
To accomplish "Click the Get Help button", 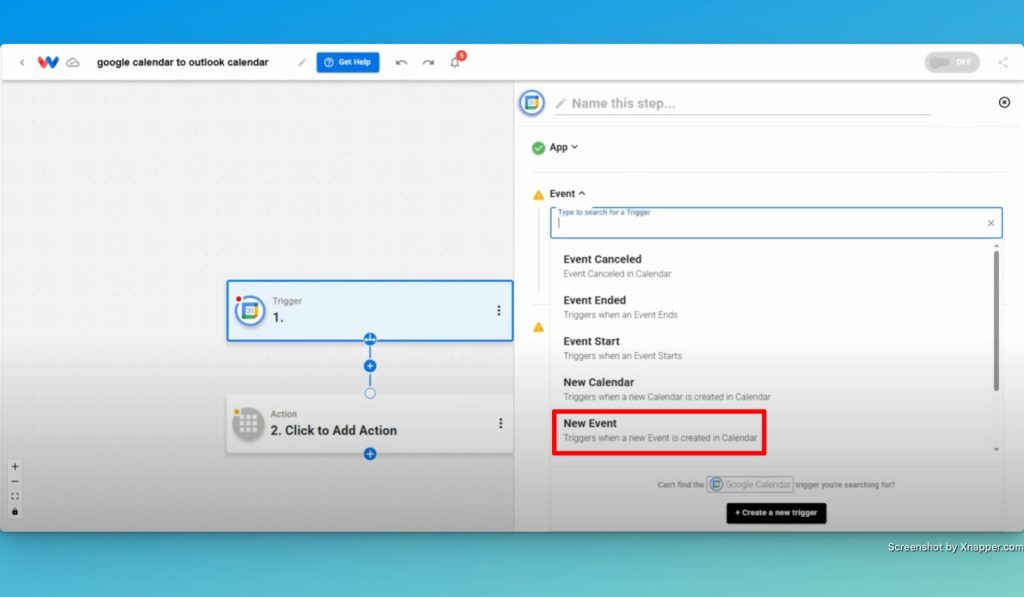I will point(347,62).
